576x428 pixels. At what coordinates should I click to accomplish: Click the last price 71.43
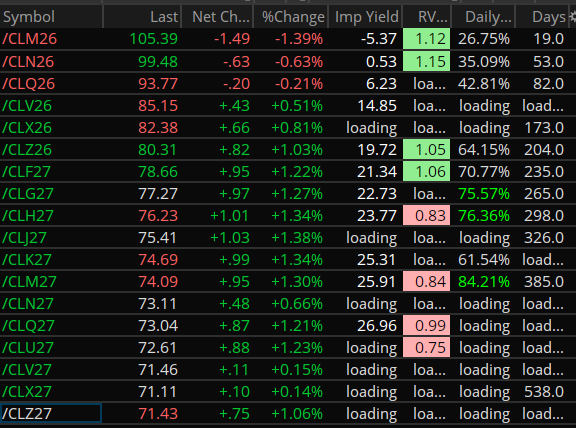pyautogui.click(x=158, y=414)
